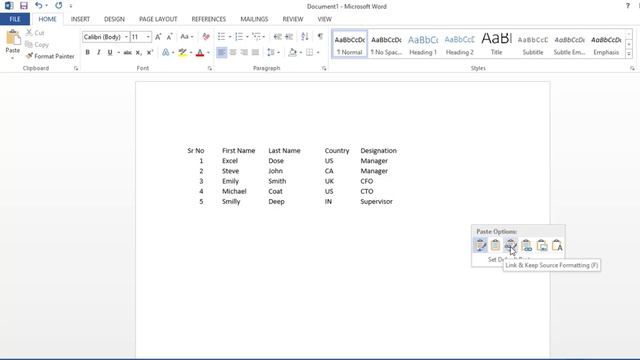This screenshot has width=640, height=360.
Task: Apply text highlight color
Action: point(182,52)
